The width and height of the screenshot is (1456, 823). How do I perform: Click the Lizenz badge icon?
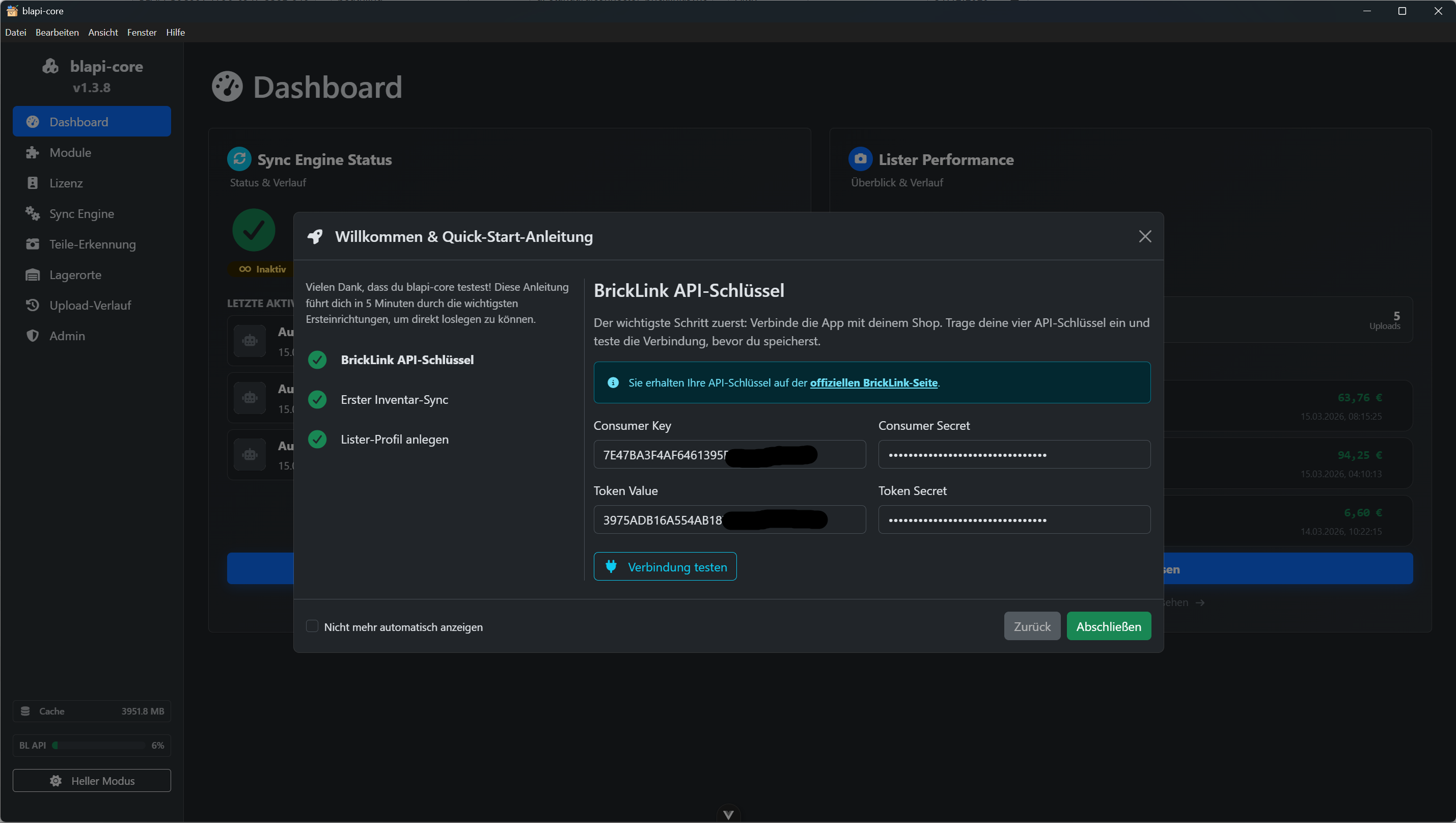tap(32, 183)
